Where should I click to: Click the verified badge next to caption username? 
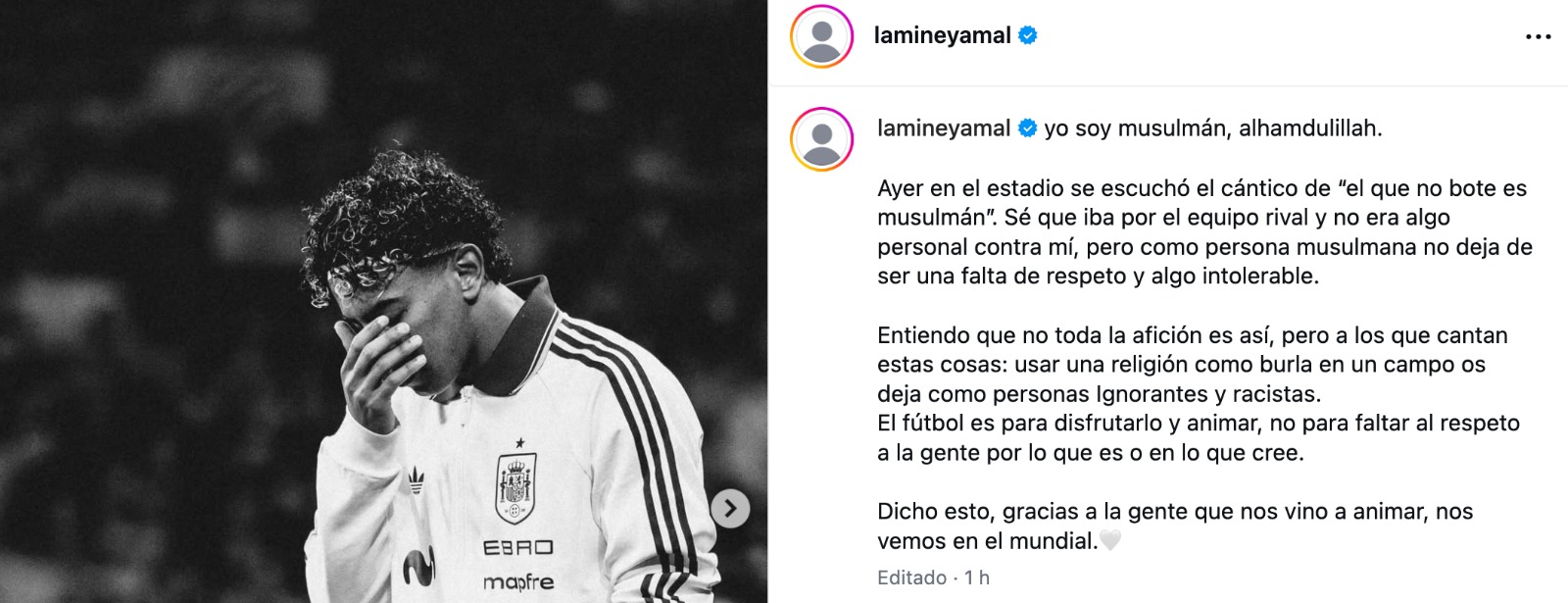(1027, 128)
